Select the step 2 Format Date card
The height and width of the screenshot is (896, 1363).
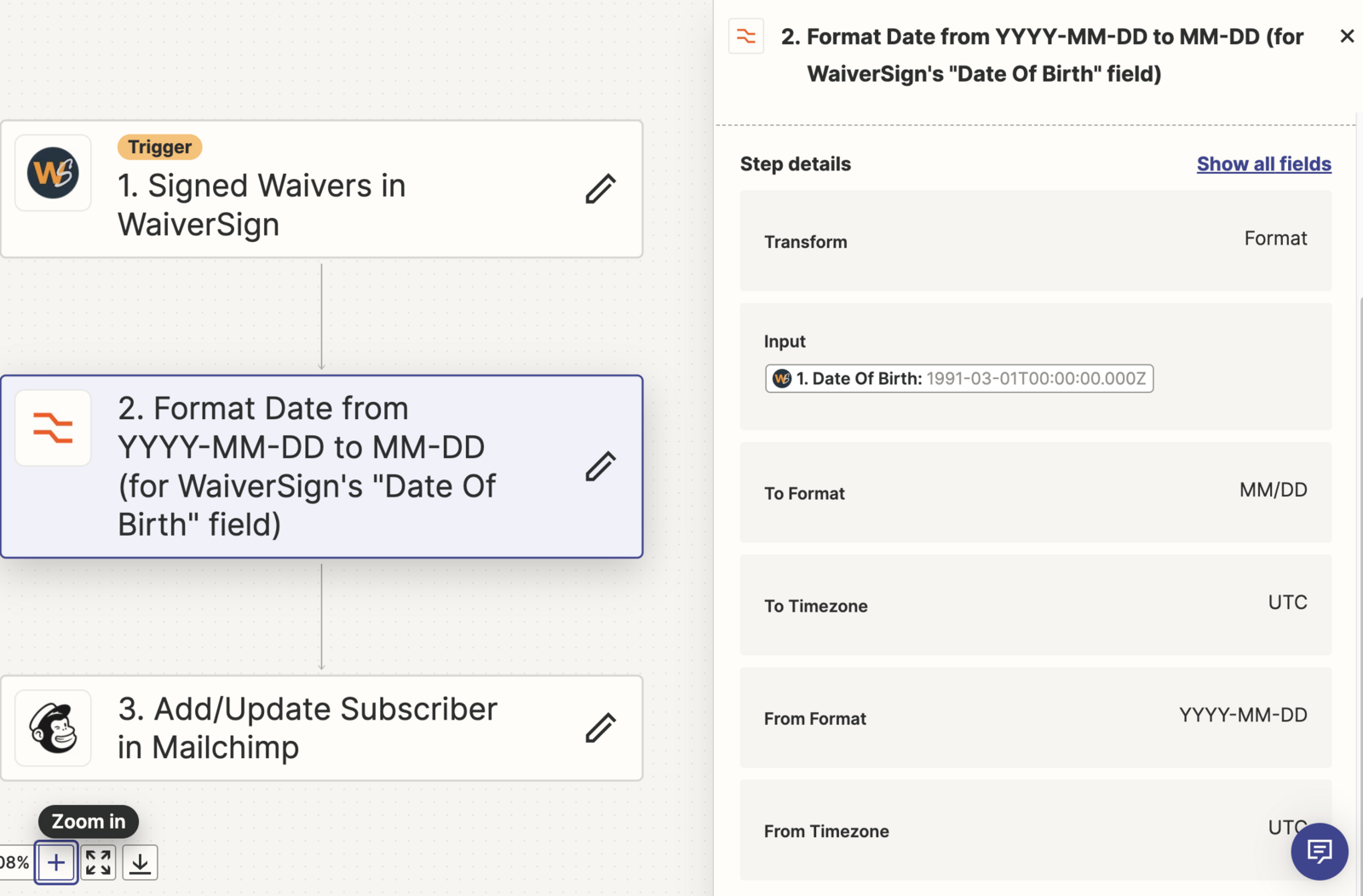point(322,467)
